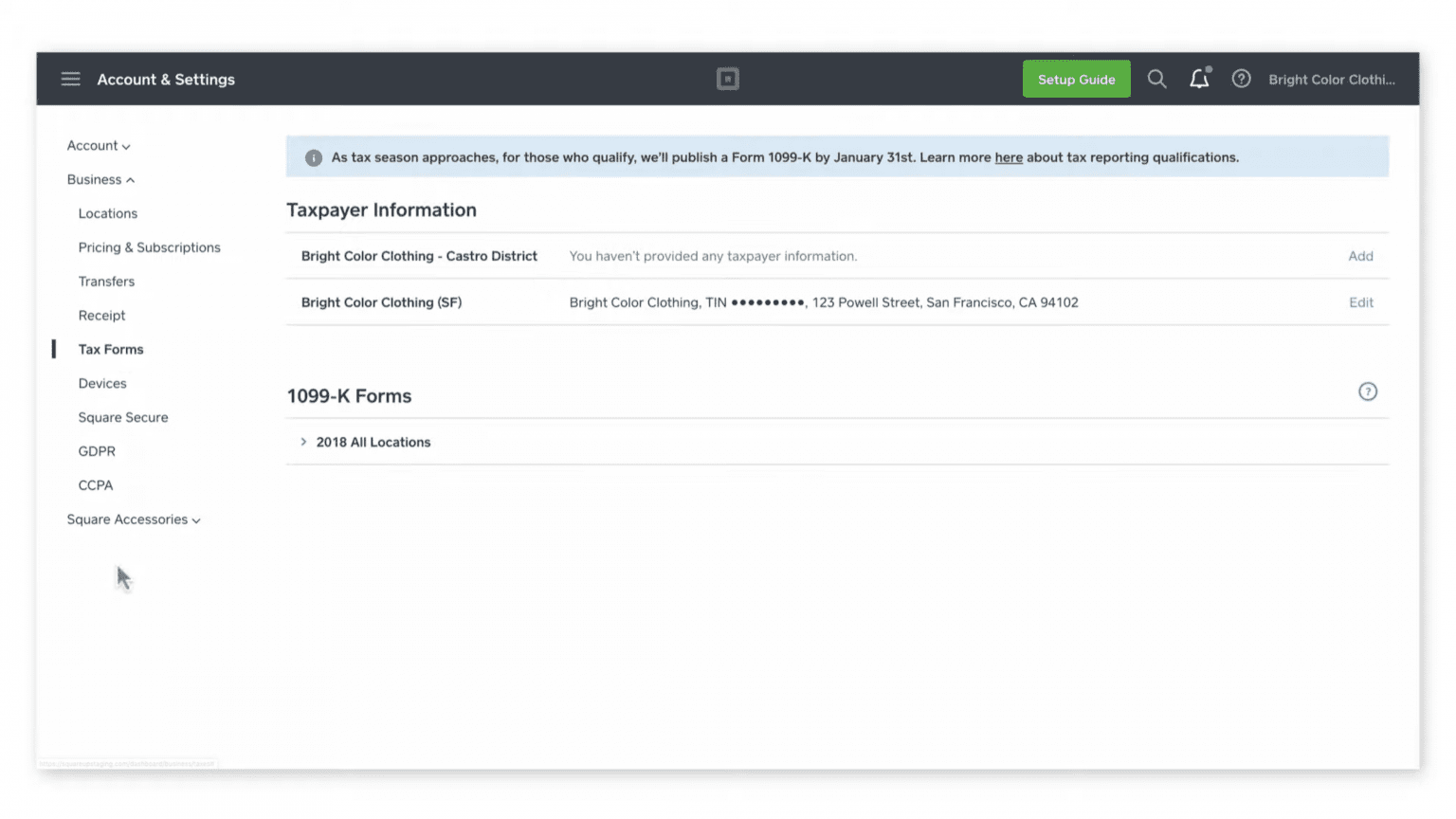
Task: Click the Setup Guide button
Action: (x=1076, y=79)
